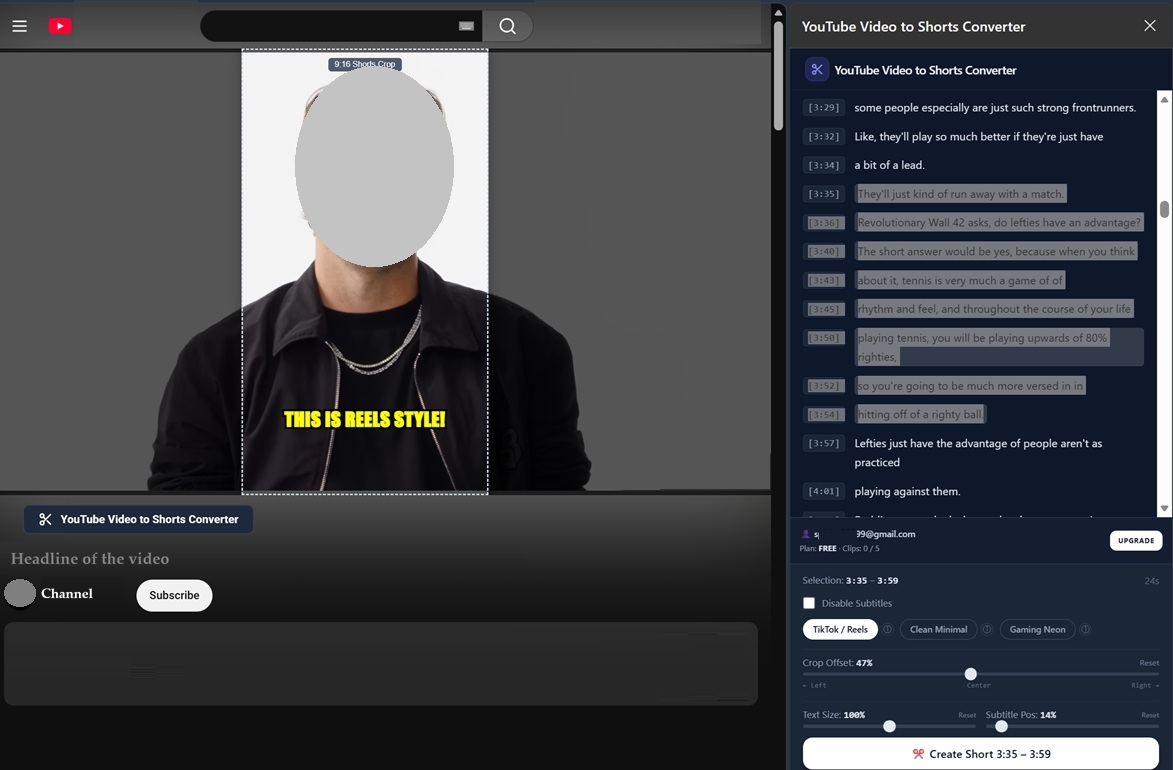The width and height of the screenshot is (1173, 770).
Task: Click the video description box
Action: (381, 664)
